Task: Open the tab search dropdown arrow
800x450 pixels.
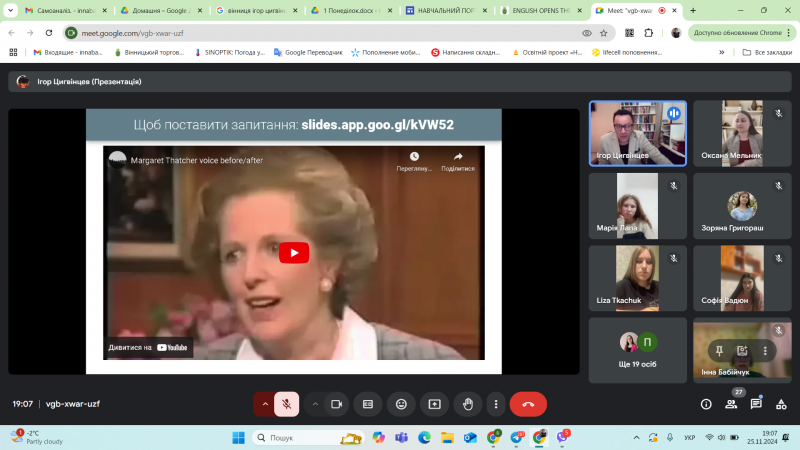Action: [10, 10]
